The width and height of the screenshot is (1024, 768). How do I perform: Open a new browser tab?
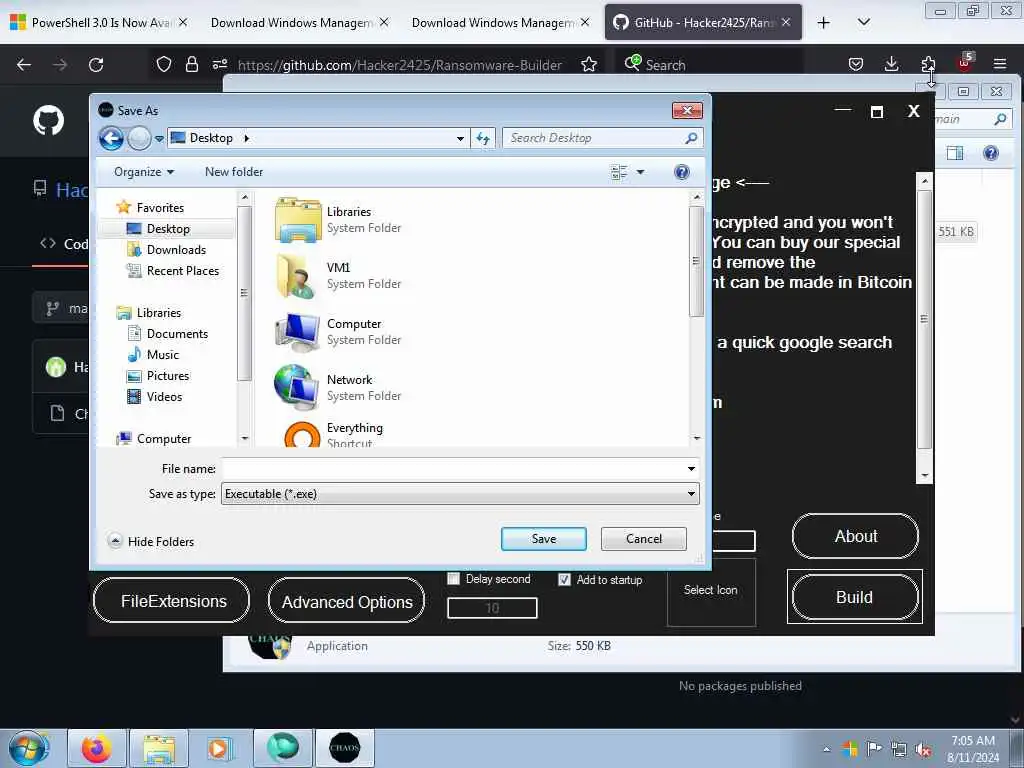[x=824, y=23]
